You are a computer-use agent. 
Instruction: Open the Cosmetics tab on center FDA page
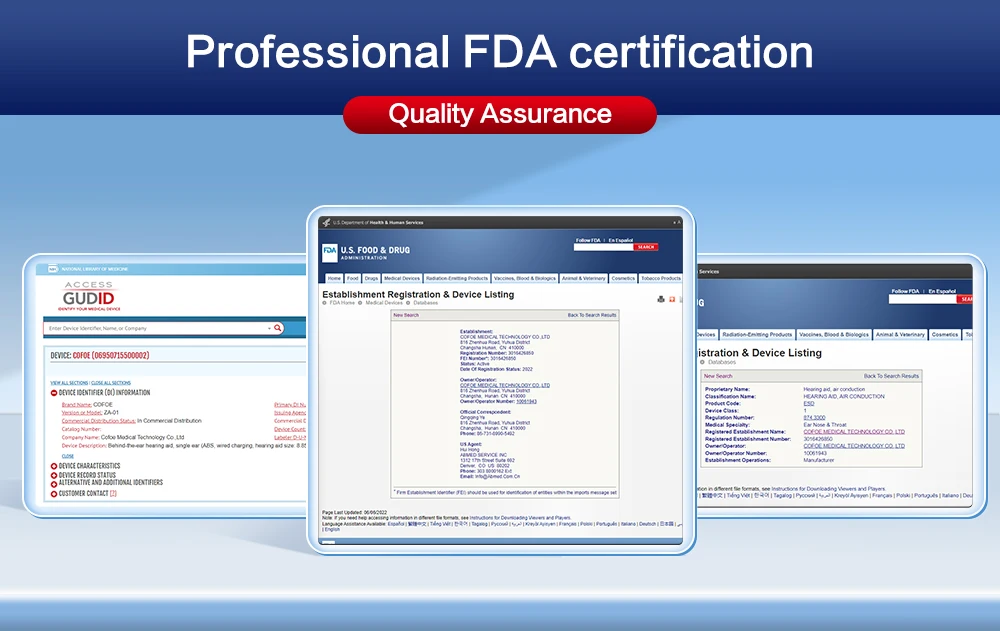(x=623, y=279)
